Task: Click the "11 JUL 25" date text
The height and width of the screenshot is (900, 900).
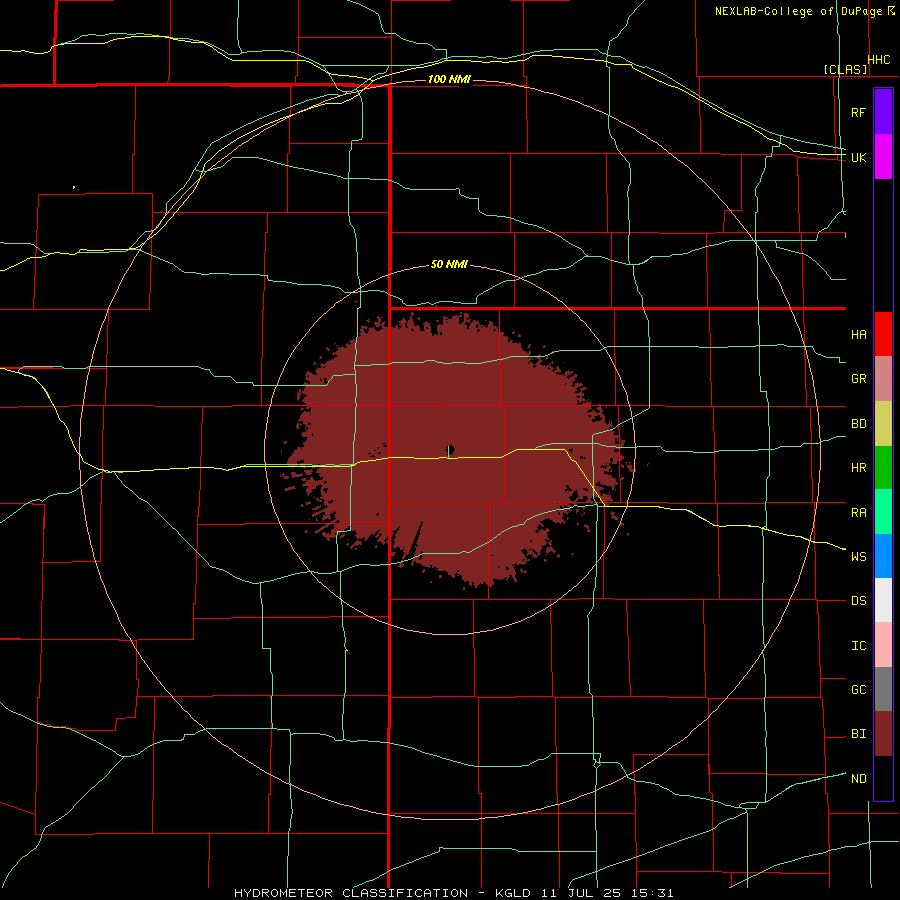Action: pyautogui.click(x=580, y=893)
